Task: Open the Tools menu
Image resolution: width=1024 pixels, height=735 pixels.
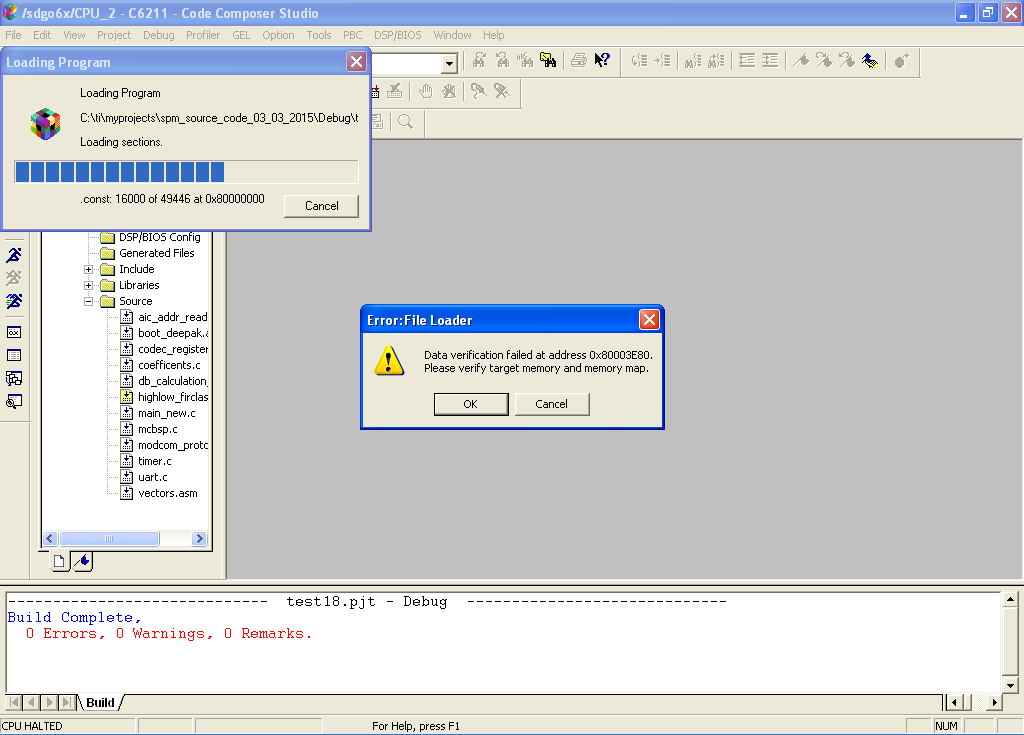Action: 319,35
